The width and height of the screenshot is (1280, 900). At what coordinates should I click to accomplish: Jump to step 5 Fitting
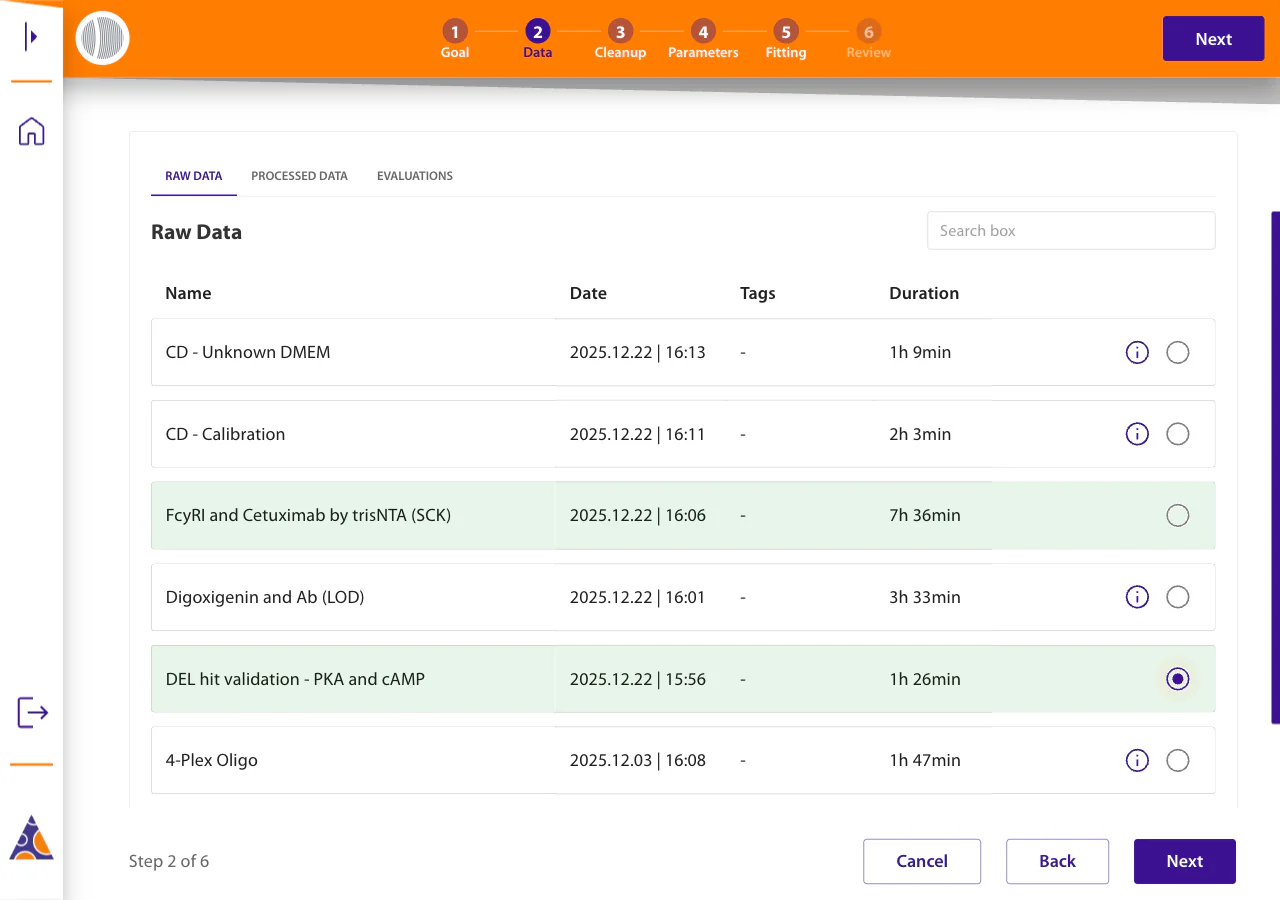pos(786,39)
